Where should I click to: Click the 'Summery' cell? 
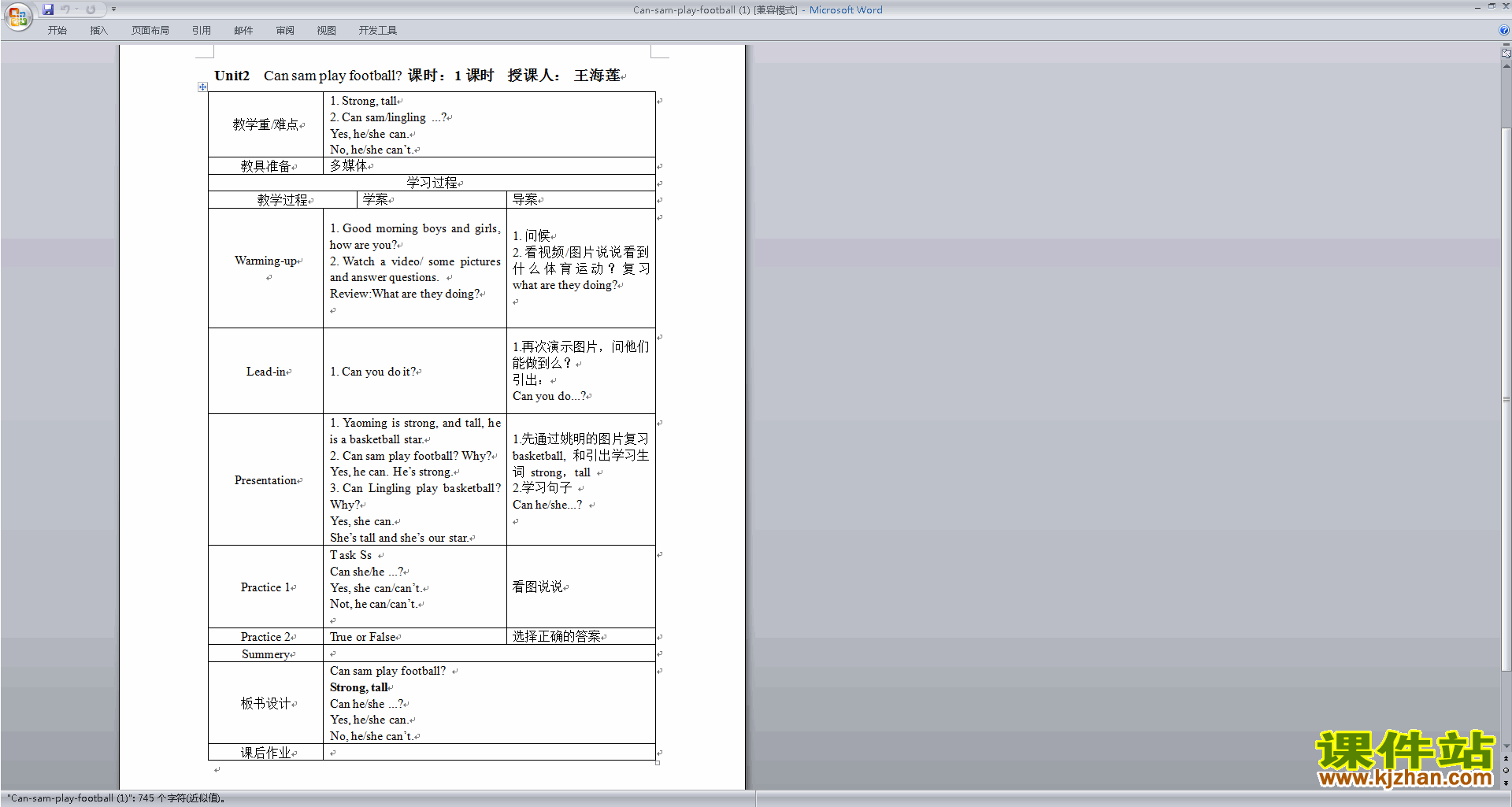click(x=266, y=654)
